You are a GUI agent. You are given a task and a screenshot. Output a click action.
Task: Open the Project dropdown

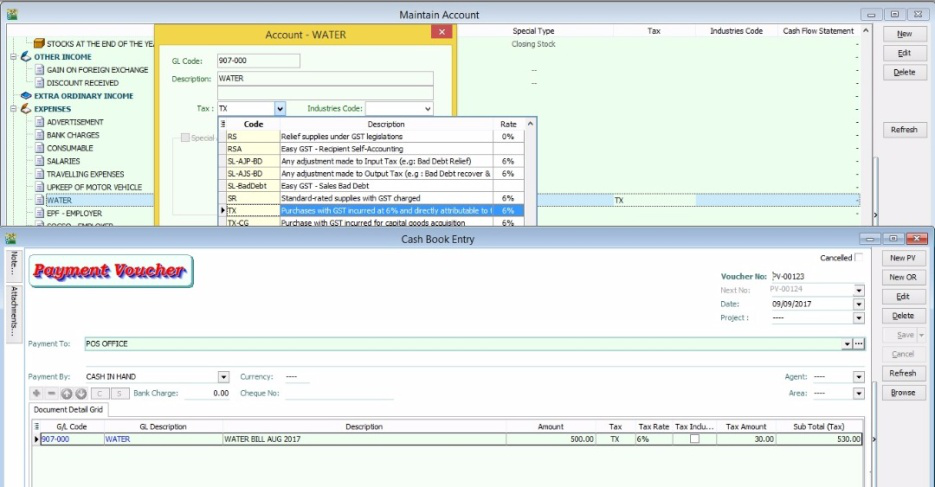pos(859,318)
